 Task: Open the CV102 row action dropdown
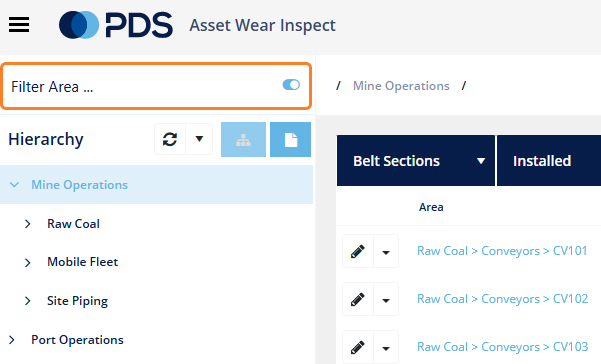tap(386, 299)
